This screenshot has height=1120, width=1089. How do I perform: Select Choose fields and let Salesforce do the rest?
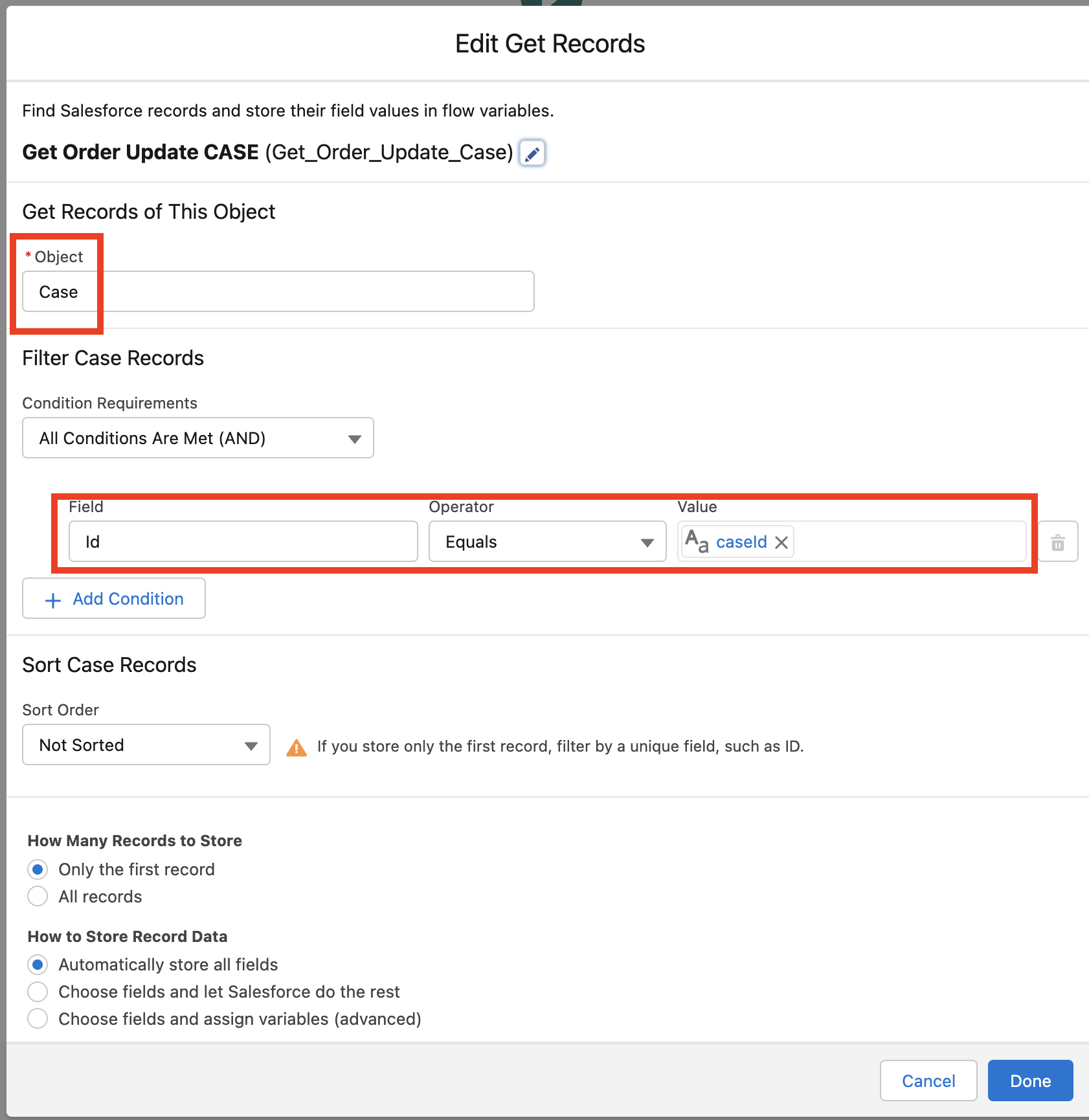(x=38, y=992)
